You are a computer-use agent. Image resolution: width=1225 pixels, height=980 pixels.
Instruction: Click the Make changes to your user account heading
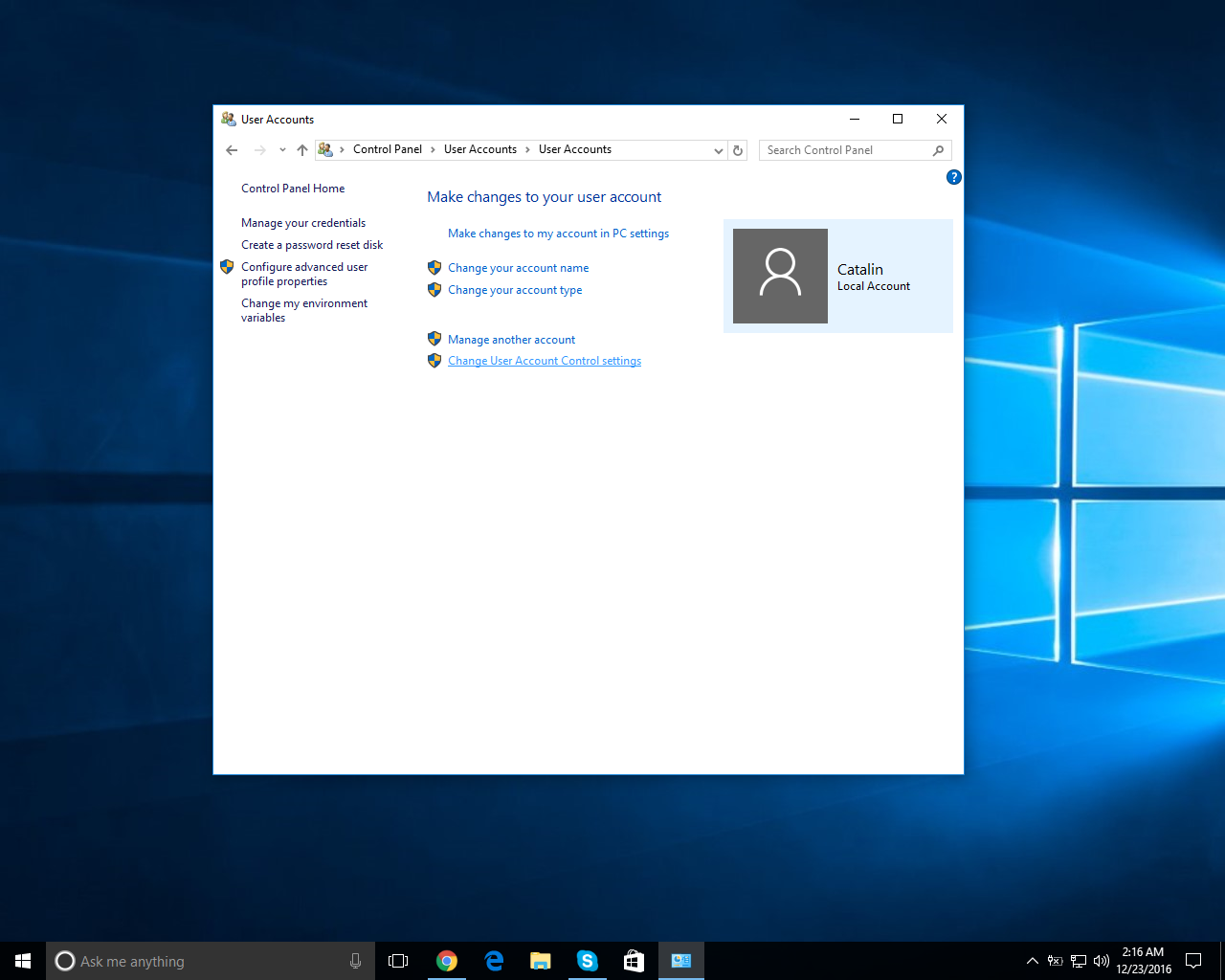[545, 197]
